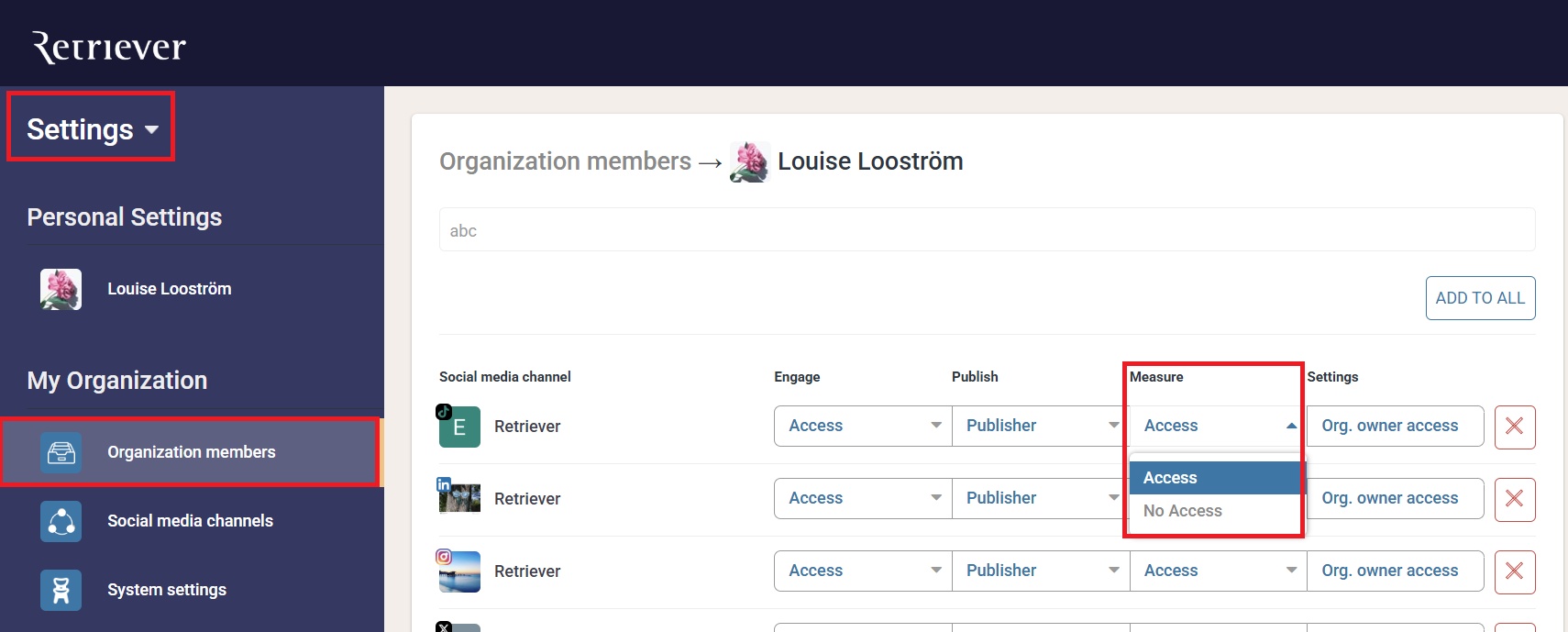
Task: Go back to Organization members breadcrumb
Action: click(x=565, y=161)
